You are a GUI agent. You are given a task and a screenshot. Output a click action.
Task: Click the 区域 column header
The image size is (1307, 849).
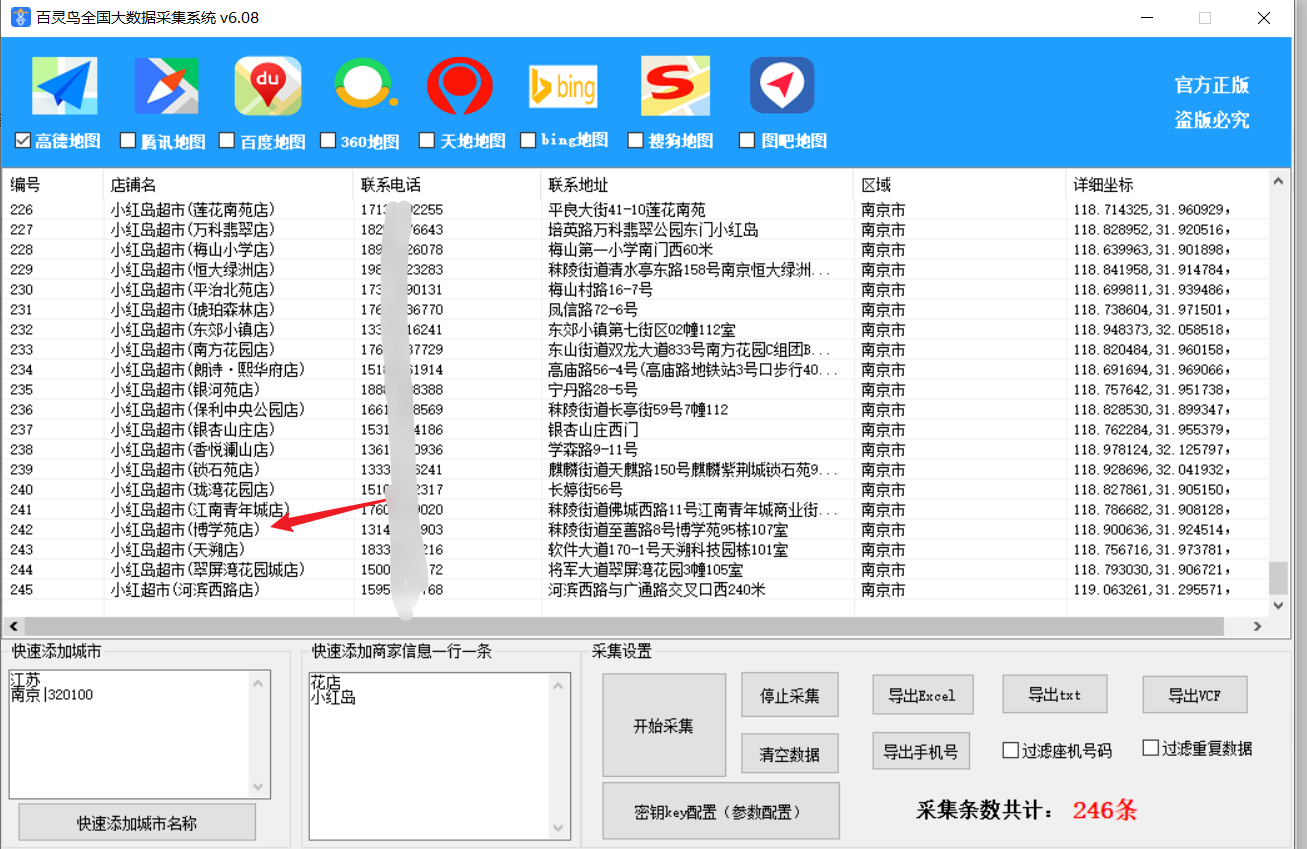click(x=959, y=185)
